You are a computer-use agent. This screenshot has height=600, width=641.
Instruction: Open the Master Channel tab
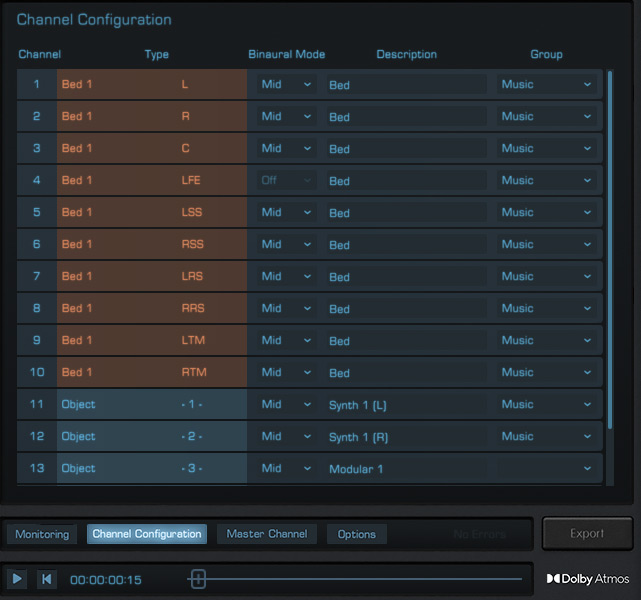[x=266, y=534]
